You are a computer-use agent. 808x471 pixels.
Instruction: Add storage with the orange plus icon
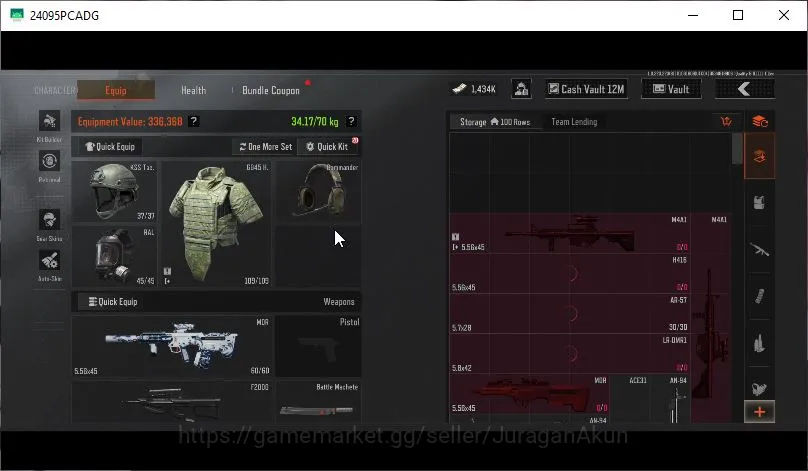point(760,412)
